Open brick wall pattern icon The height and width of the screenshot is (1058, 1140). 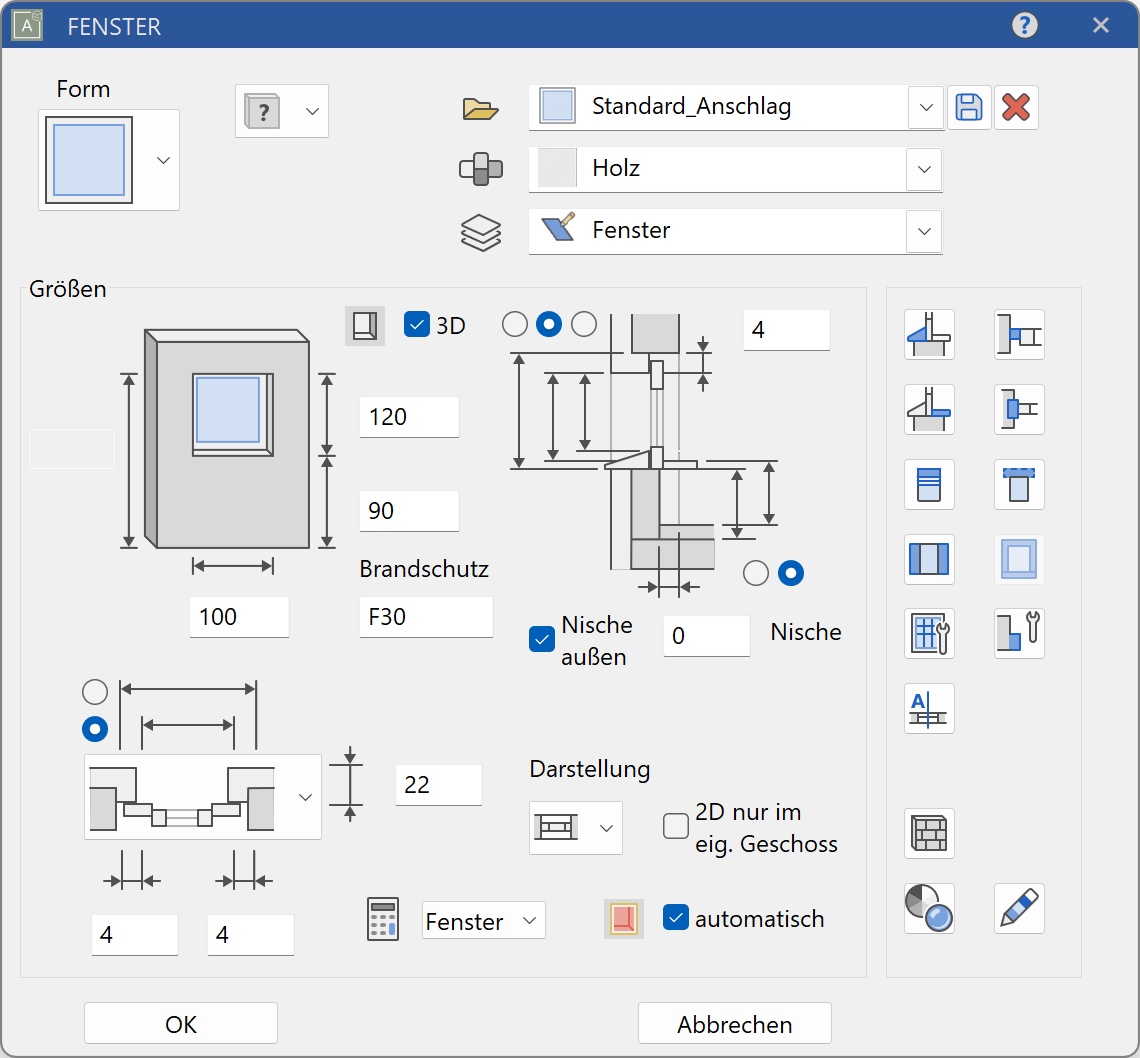coord(929,833)
